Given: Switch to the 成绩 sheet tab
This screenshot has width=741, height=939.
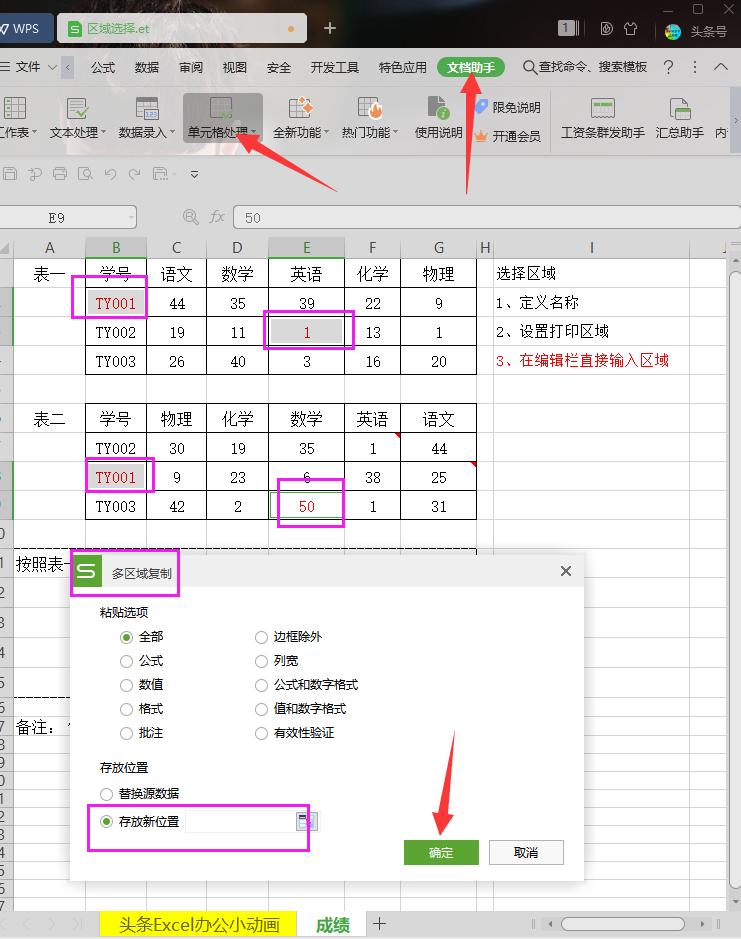Looking at the screenshot, I should (x=332, y=925).
